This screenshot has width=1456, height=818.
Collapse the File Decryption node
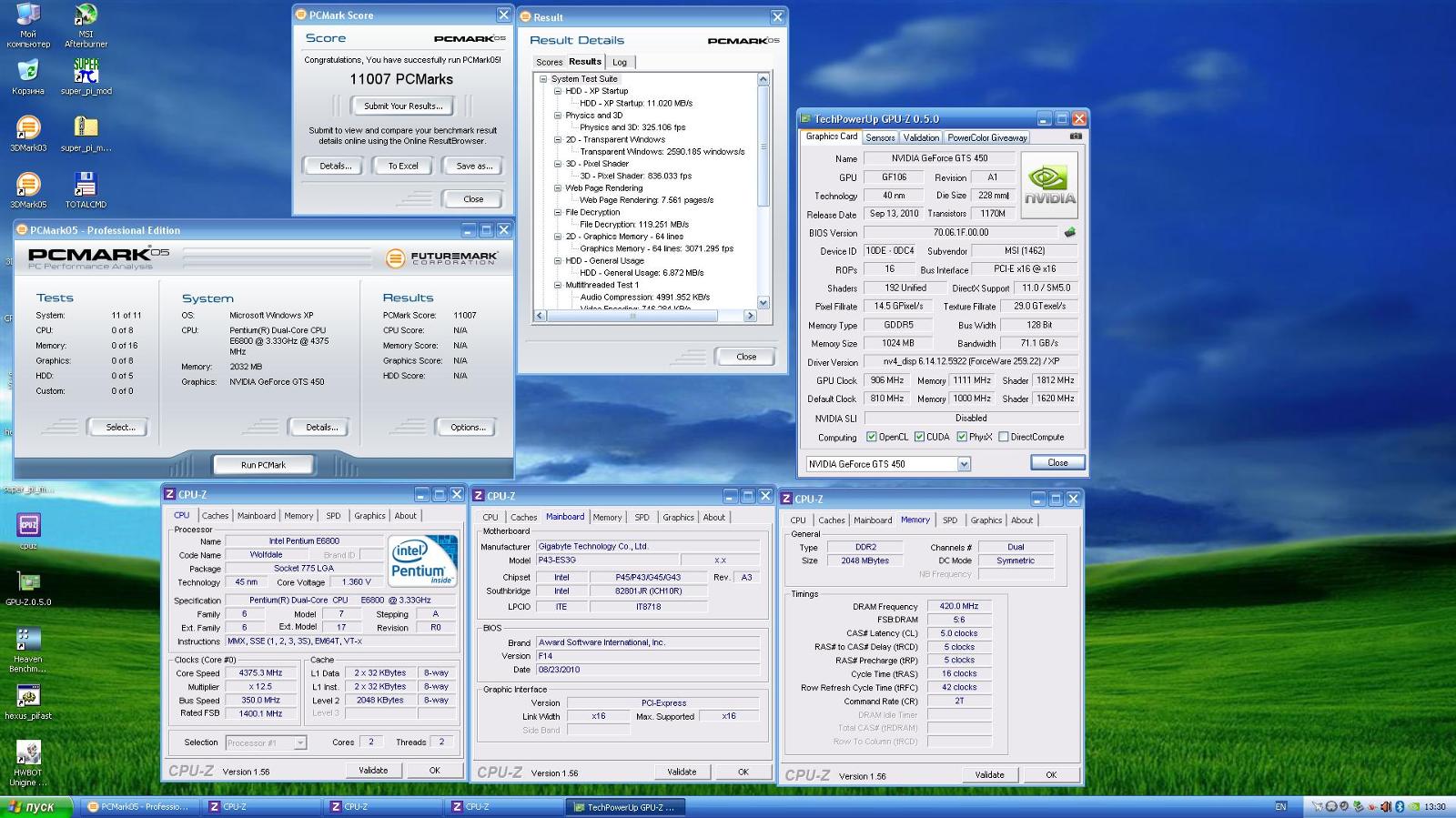558,212
